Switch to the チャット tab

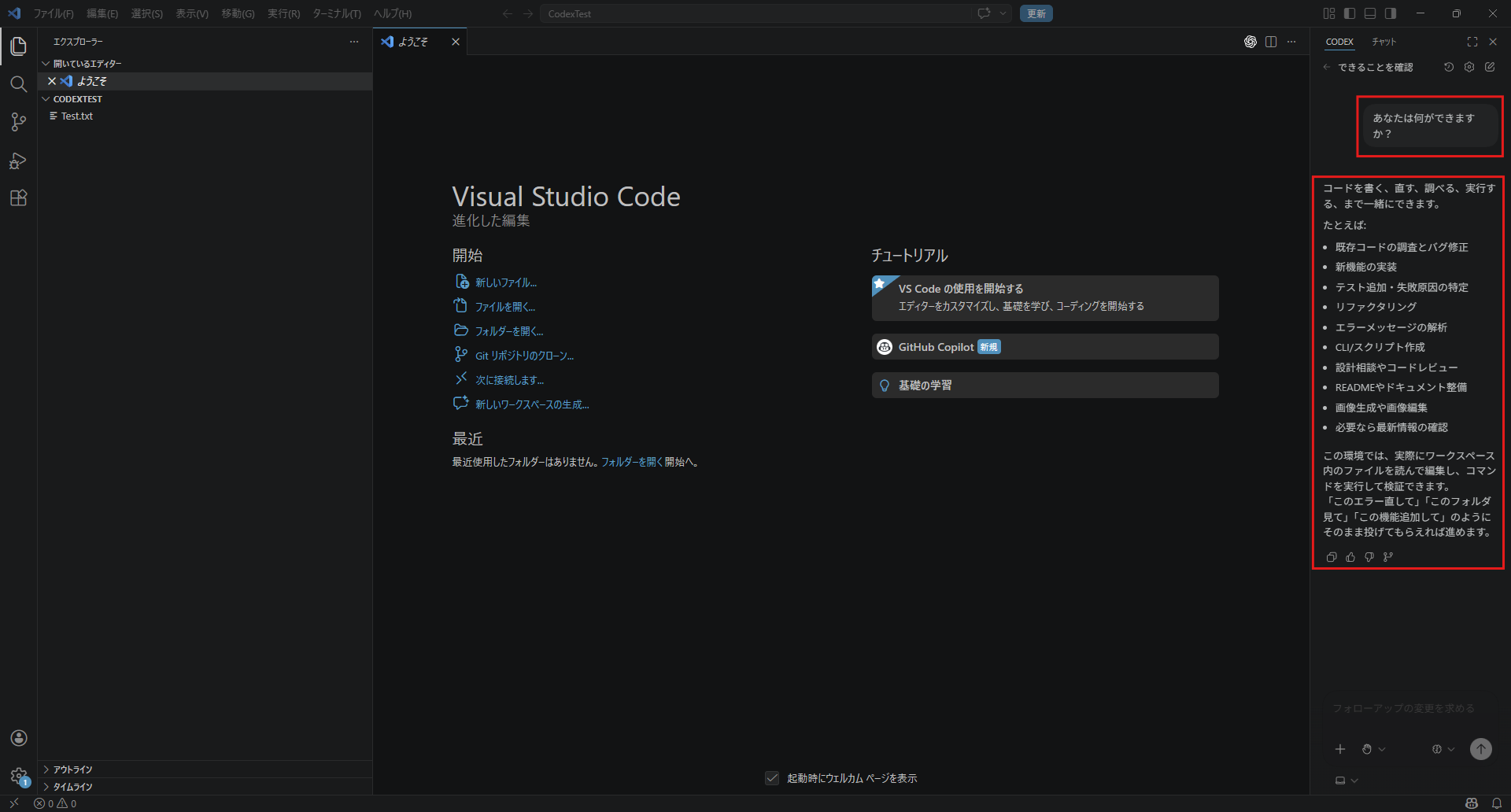click(1384, 42)
